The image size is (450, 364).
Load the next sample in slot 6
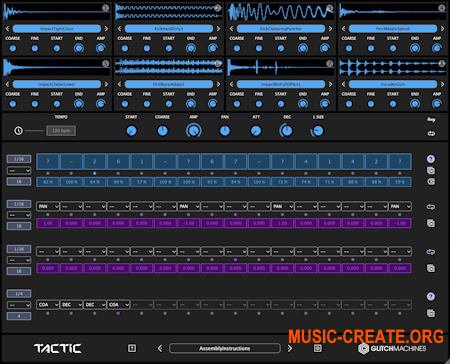pos(218,84)
